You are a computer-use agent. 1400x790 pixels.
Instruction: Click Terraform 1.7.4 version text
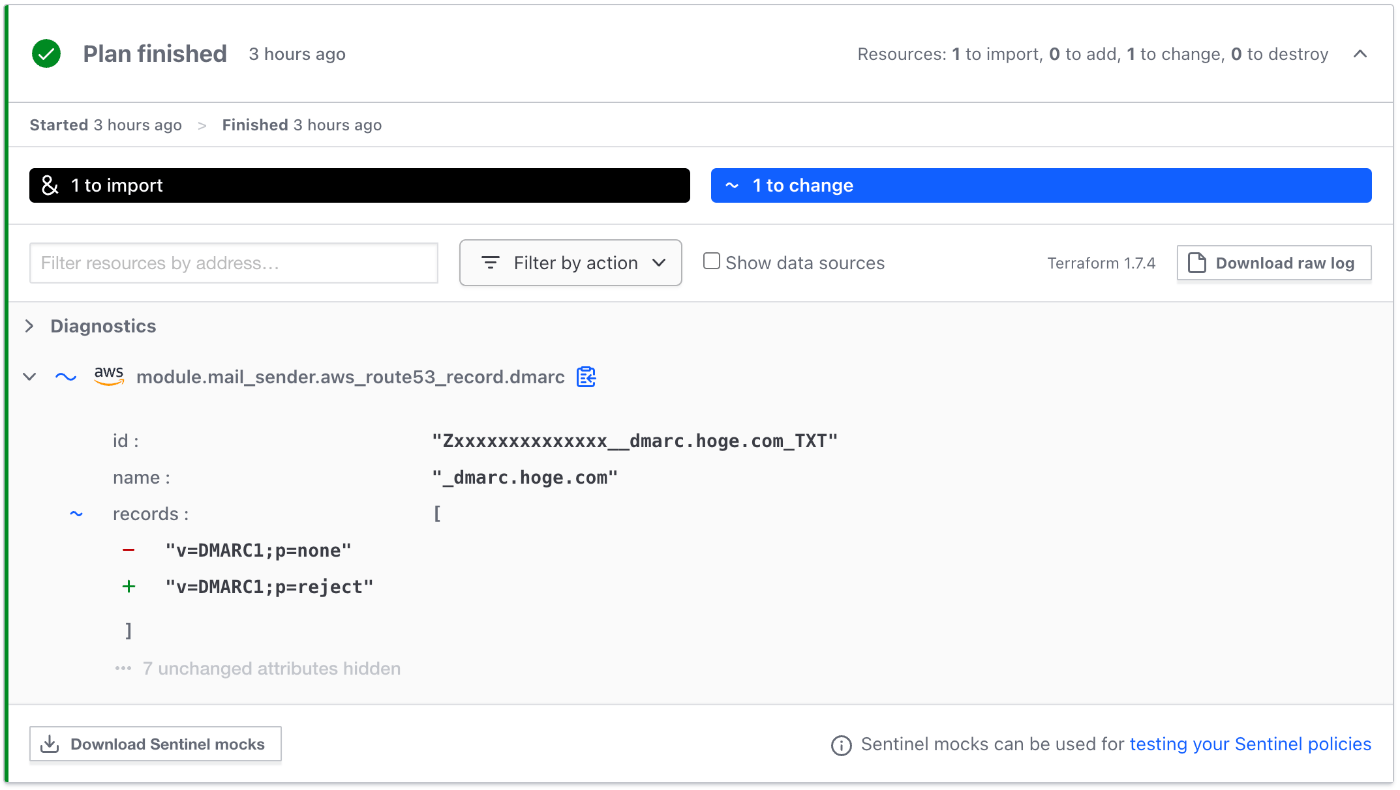click(x=1101, y=264)
